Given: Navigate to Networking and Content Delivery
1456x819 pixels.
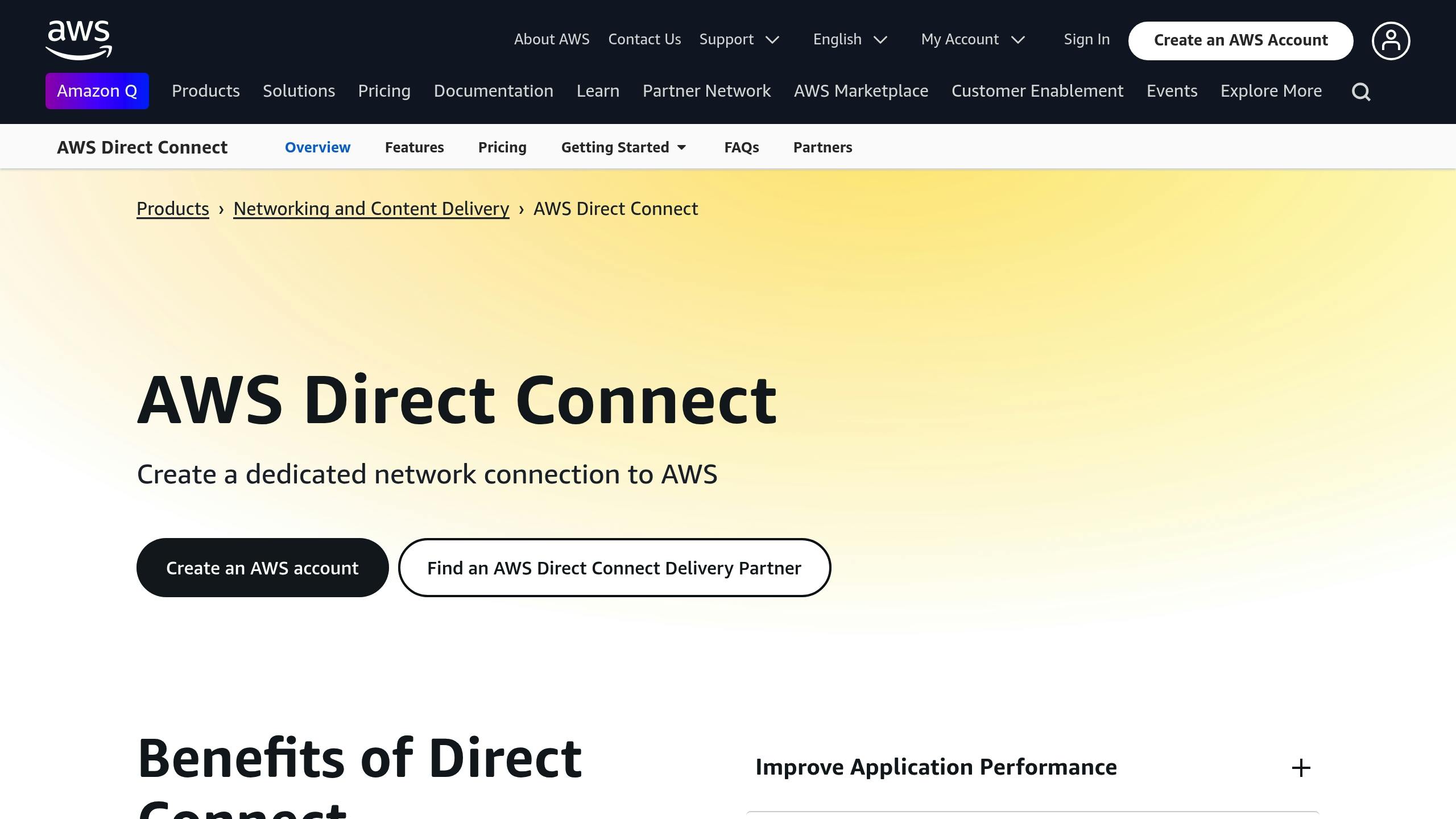Looking at the screenshot, I should pos(370,208).
